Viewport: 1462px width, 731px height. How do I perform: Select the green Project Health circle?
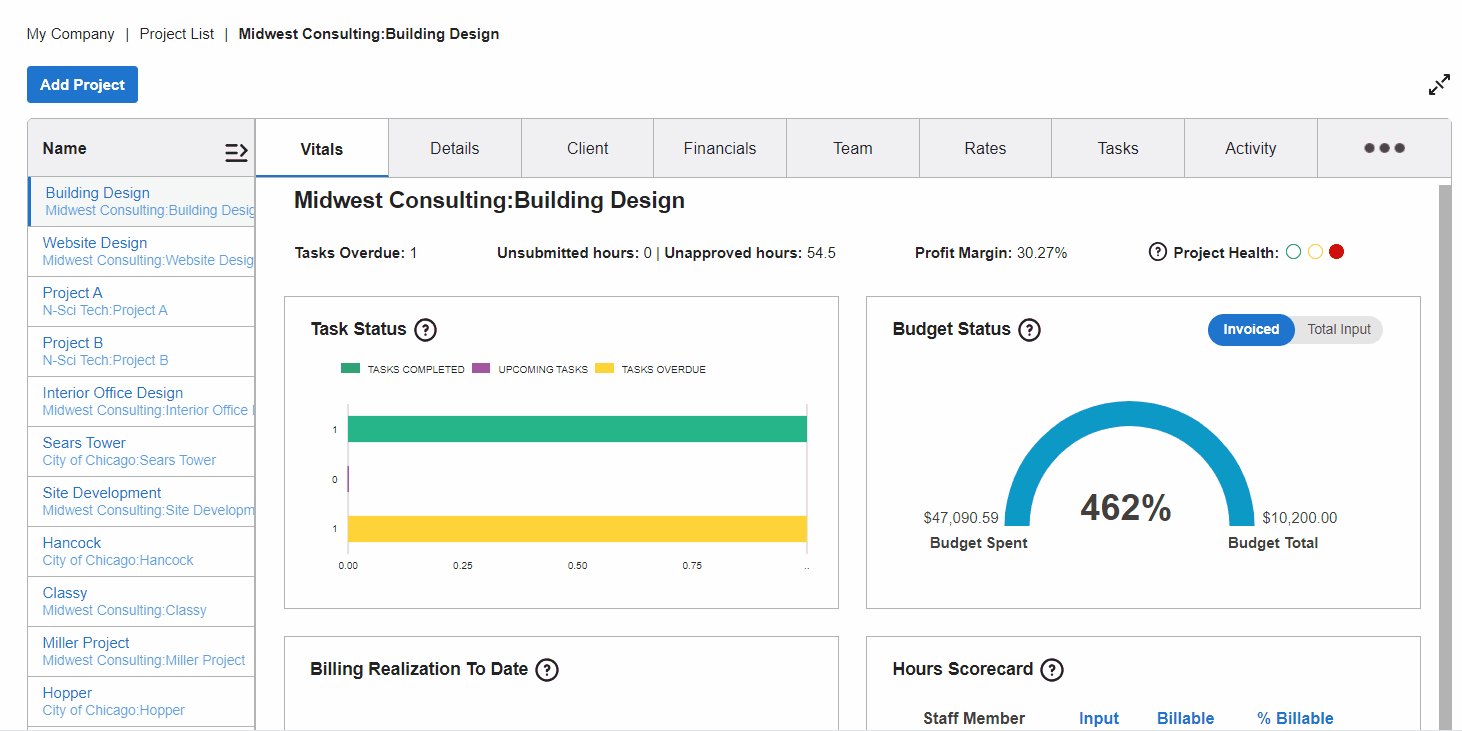[x=1294, y=252]
